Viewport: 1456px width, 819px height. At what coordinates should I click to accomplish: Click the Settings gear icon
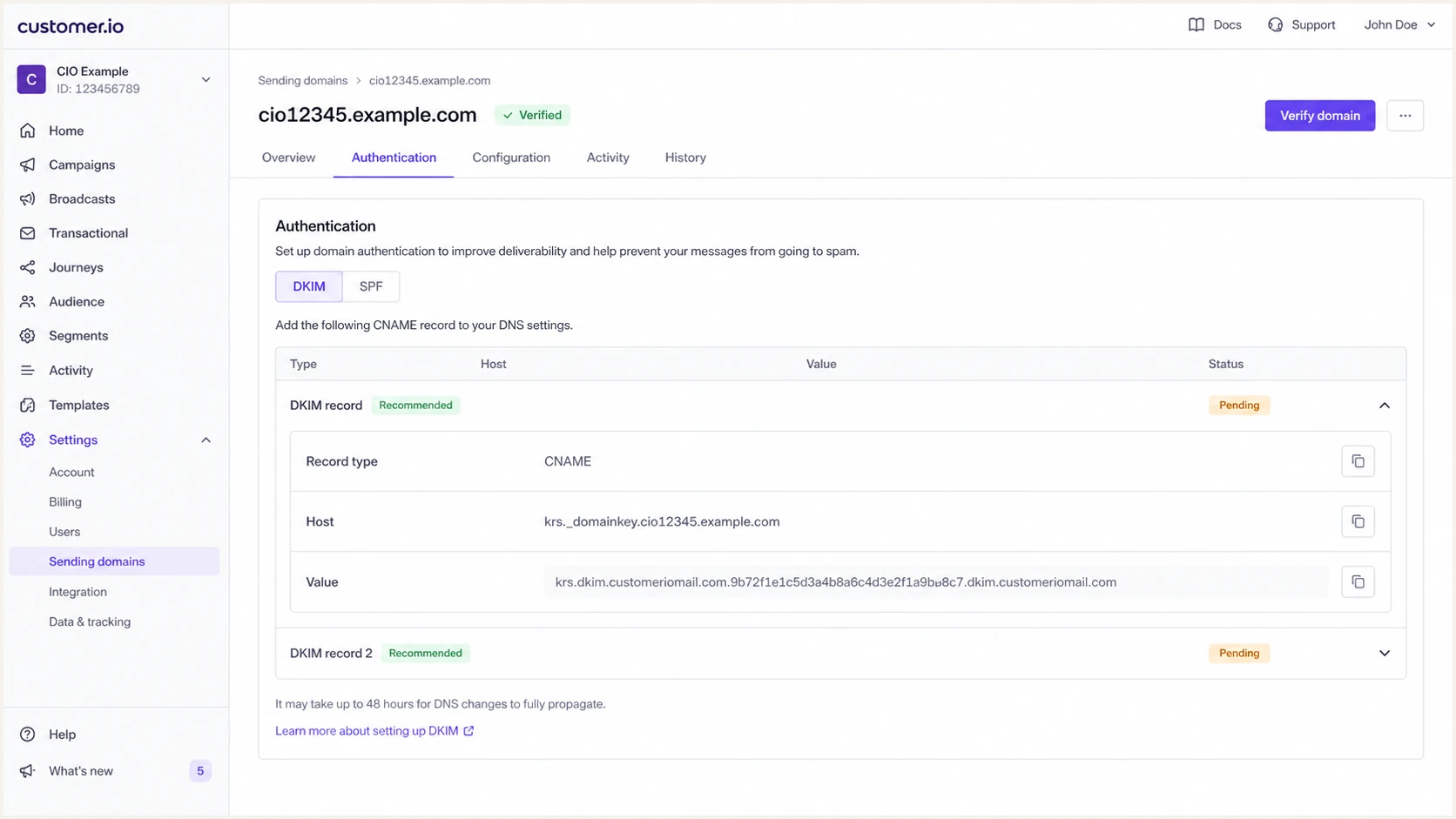point(28,440)
